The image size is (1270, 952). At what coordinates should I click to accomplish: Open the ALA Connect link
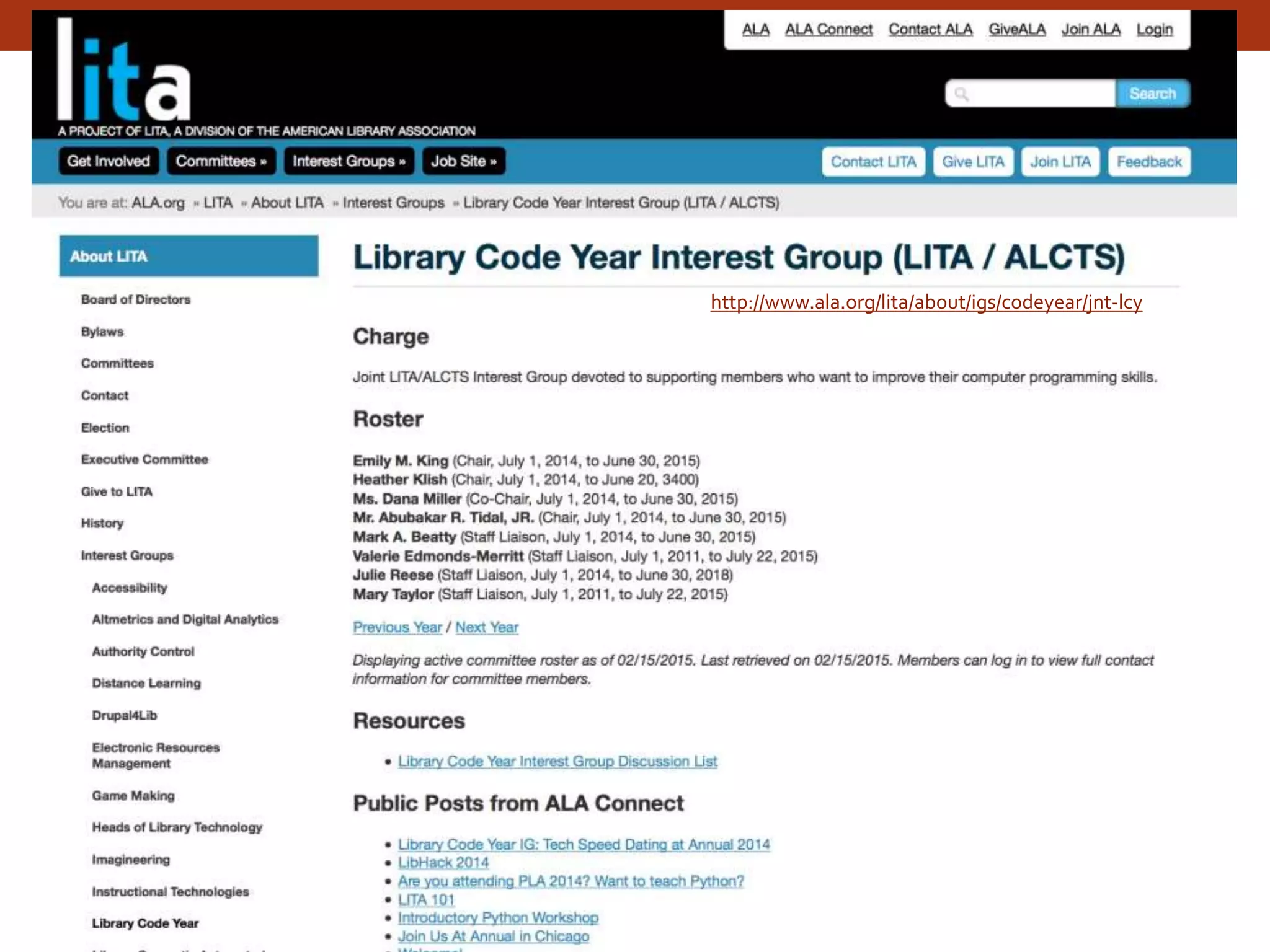828,29
